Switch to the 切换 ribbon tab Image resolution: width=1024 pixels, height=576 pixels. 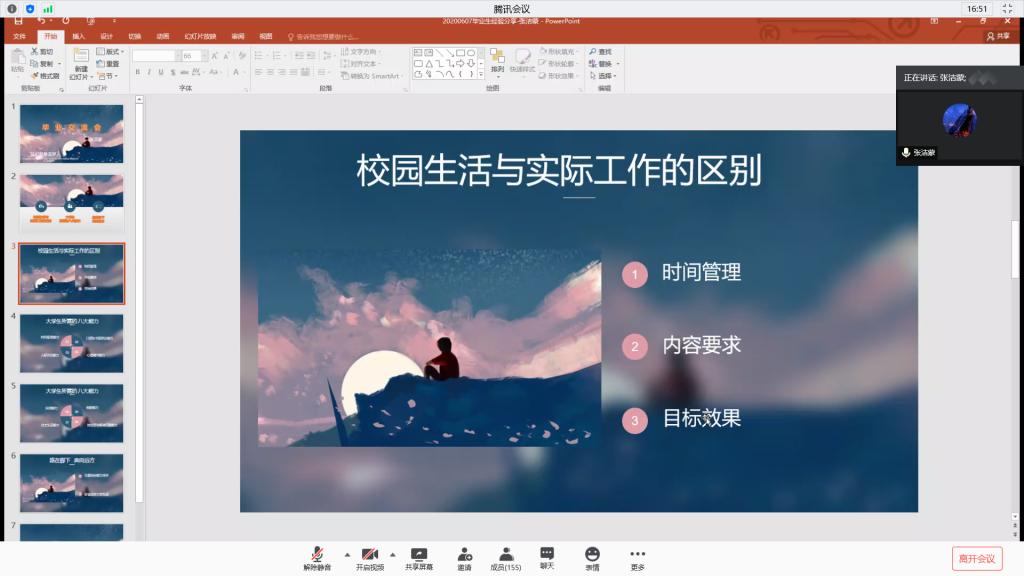135,37
